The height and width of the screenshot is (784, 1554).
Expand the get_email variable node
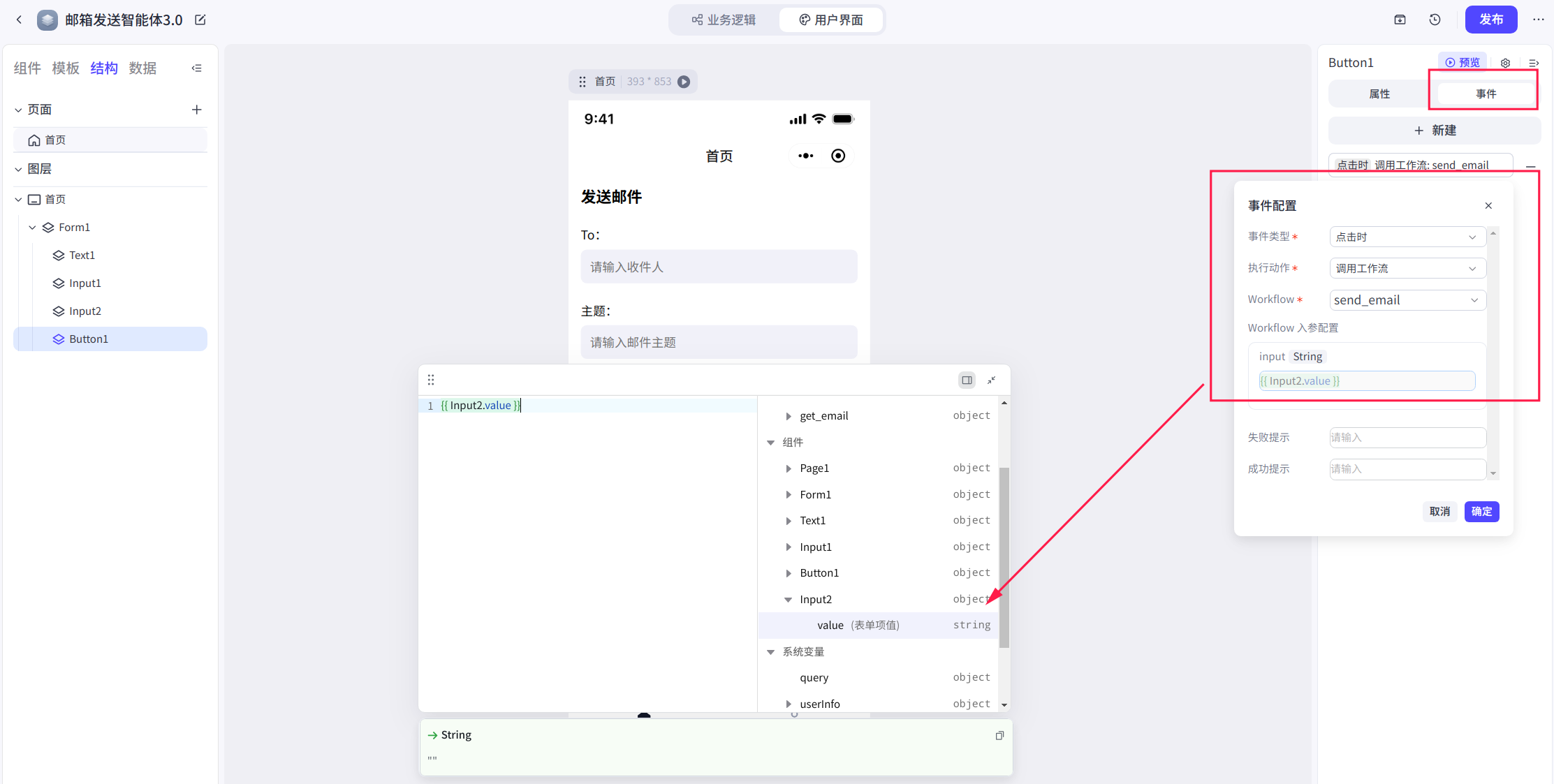coord(789,416)
